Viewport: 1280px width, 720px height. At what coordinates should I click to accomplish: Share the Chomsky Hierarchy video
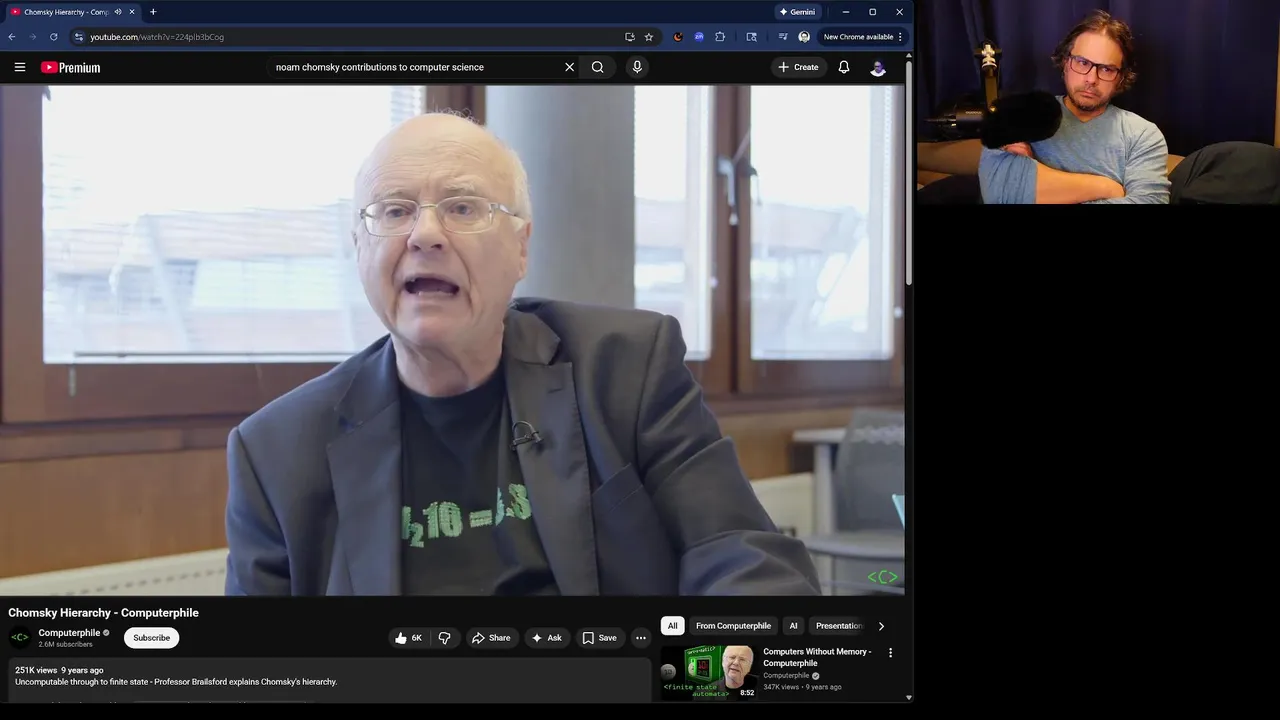[491, 638]
